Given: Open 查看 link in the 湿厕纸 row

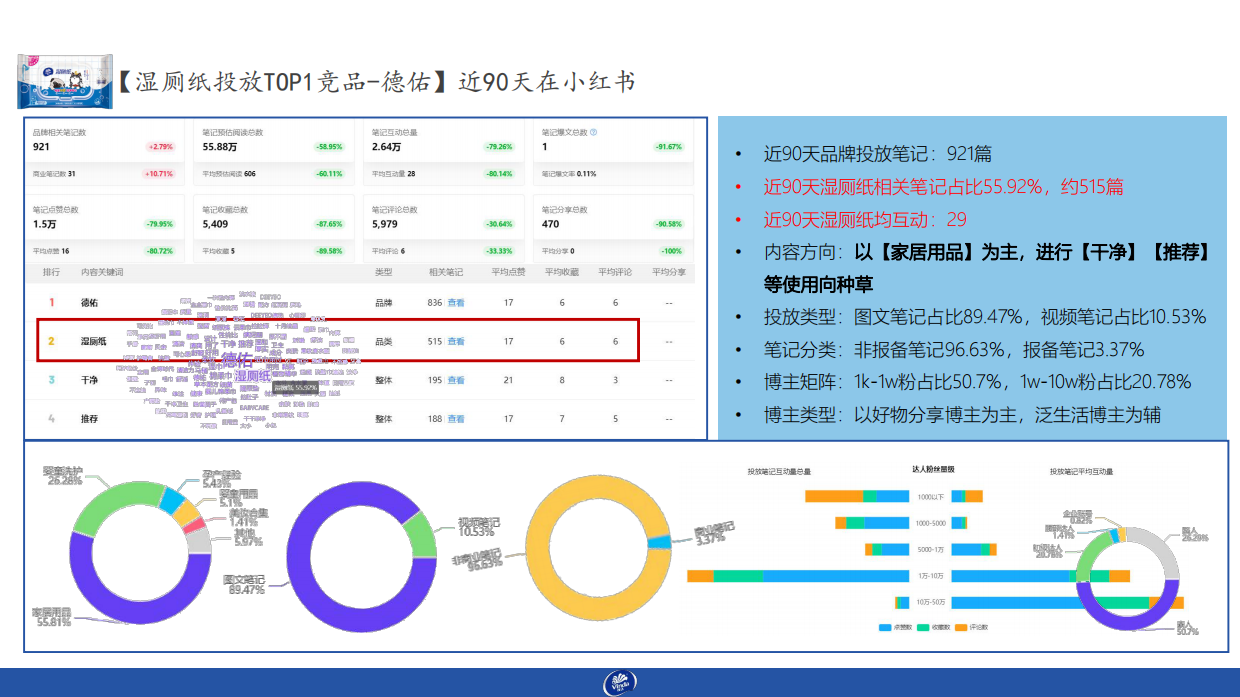Looking at the screenshot, I should coord(457,341).
